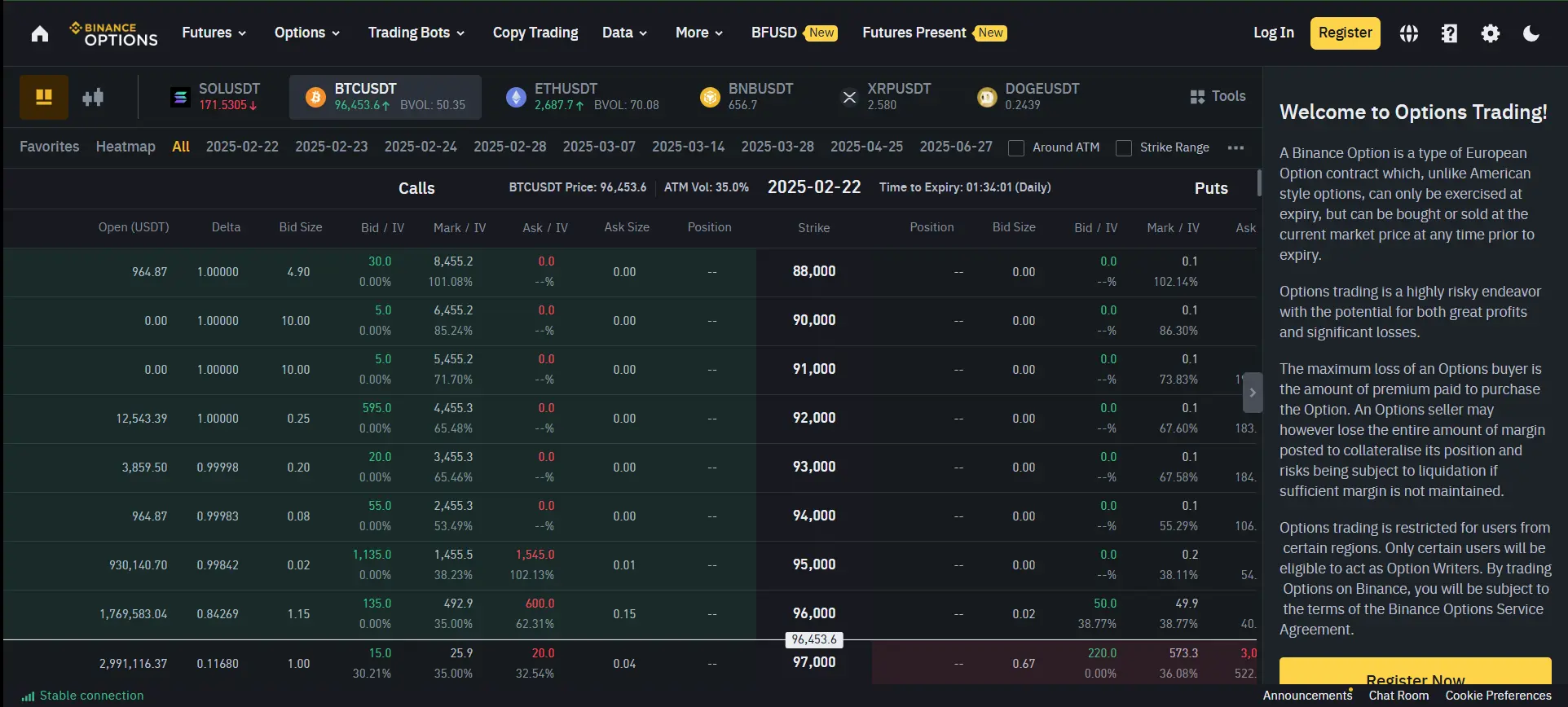The width and height of the screenshot is (1568, 707).
Task: Click the Register Now button
Action: click(1416, 671)
